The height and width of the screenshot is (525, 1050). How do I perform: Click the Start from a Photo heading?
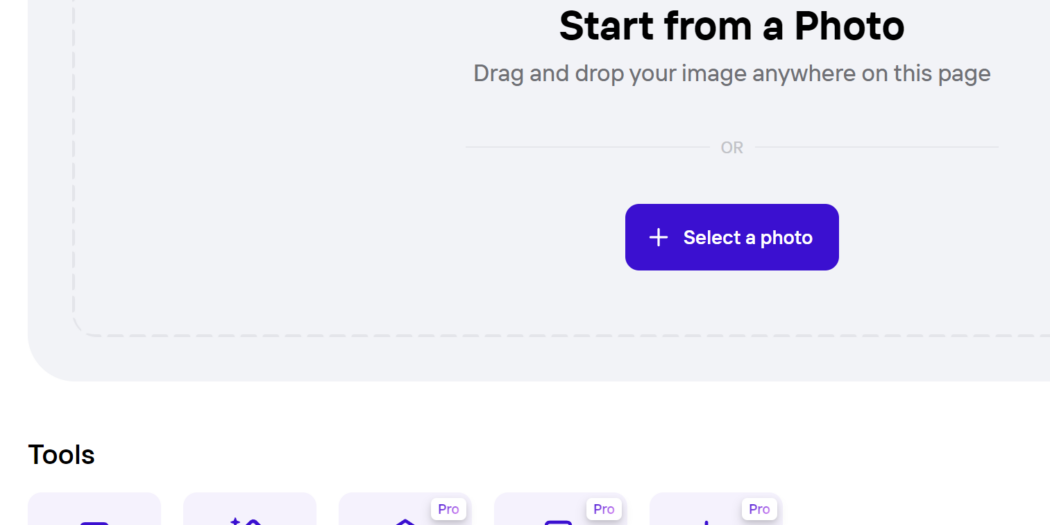click(x=731, y=26)
